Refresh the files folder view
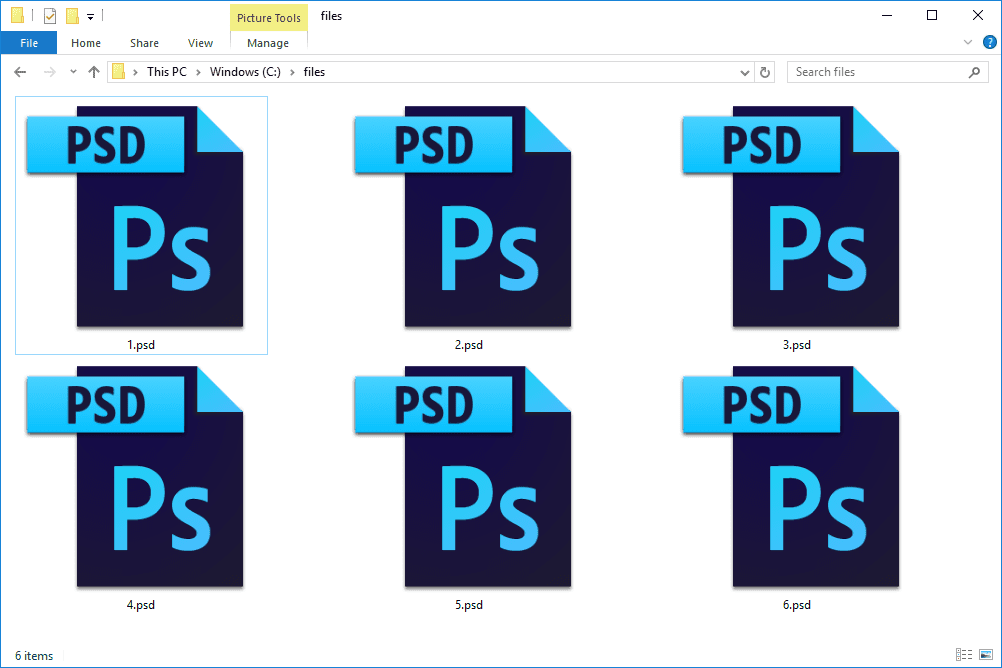The height and width of the screenshot is (668, 1002). (765, 72)
